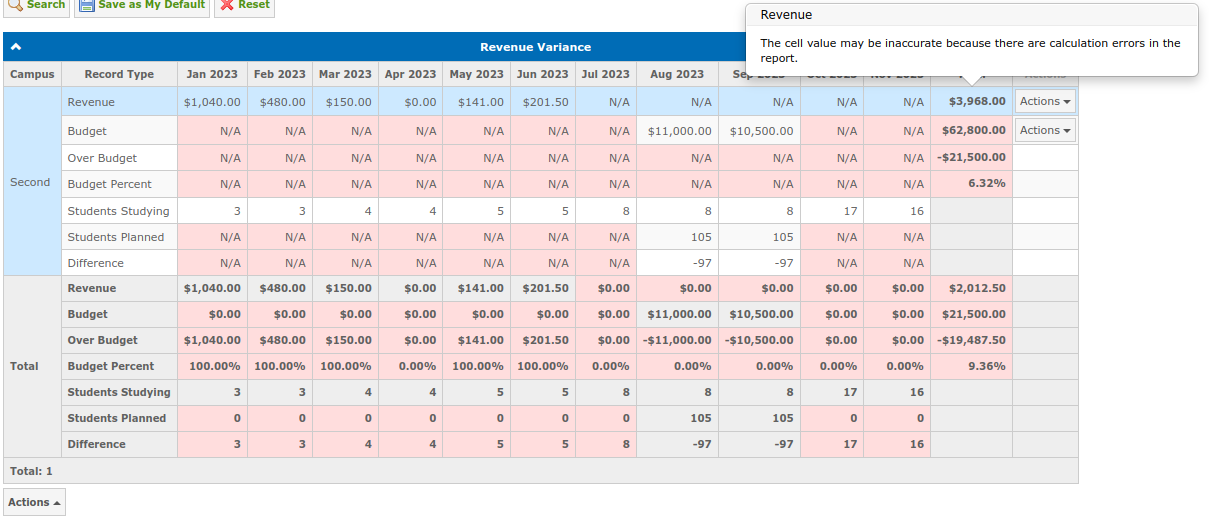This screenshot has width=1209, height=523.
Task: Click the Campus column header
Action: pos(32,74)
